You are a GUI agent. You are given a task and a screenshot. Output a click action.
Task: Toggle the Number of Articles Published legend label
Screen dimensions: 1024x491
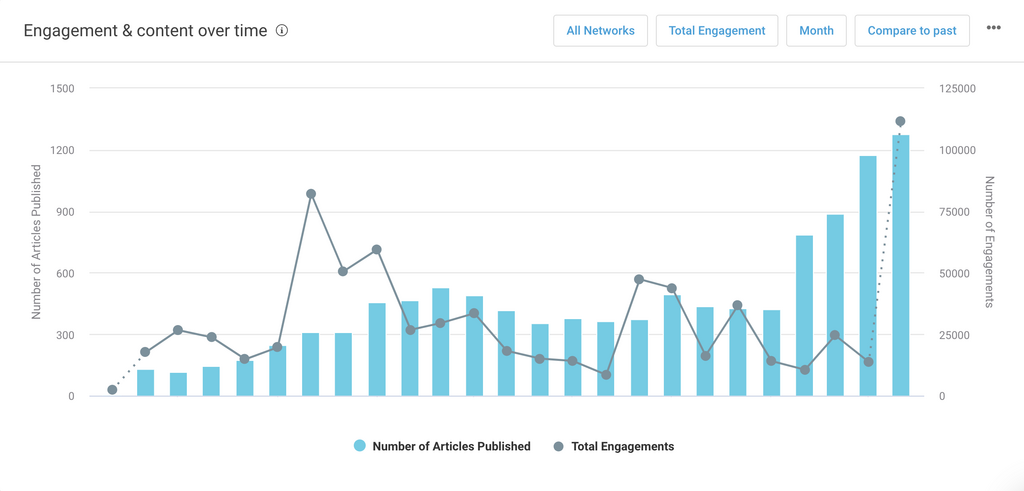point(451,447)
